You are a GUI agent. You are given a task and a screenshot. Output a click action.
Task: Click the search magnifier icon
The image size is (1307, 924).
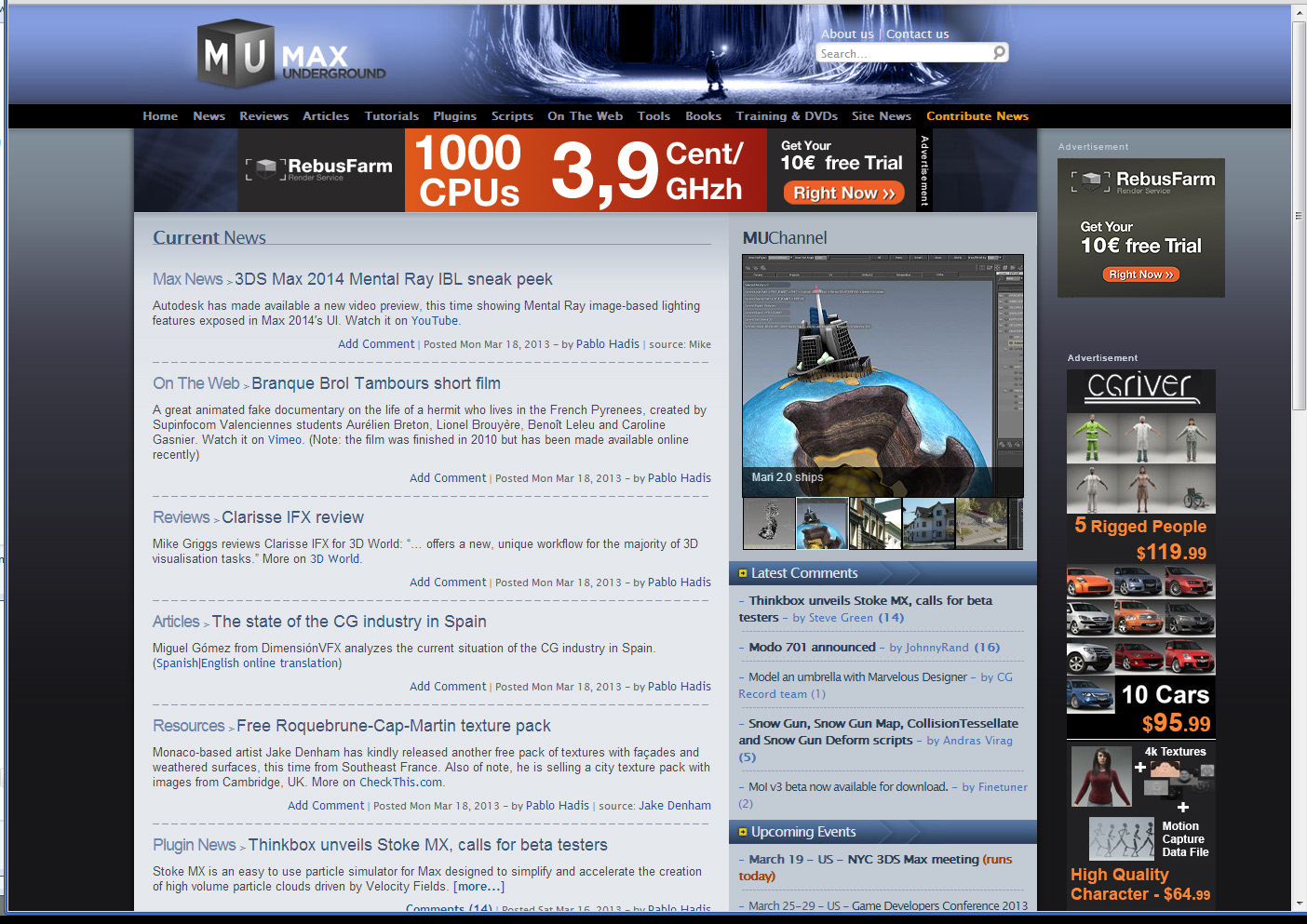[x=999, y=53]
